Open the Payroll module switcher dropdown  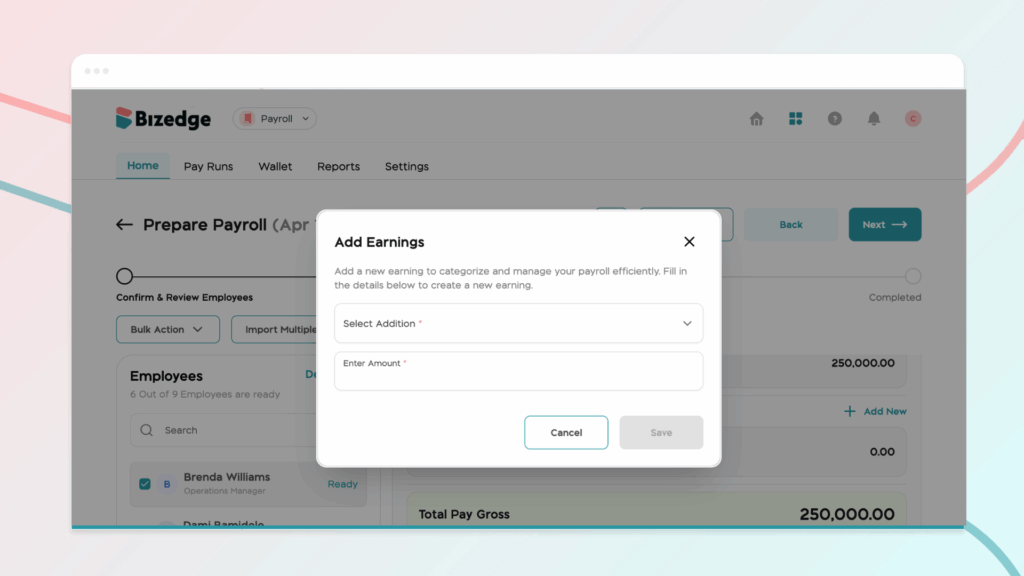(x=275, y=119)
